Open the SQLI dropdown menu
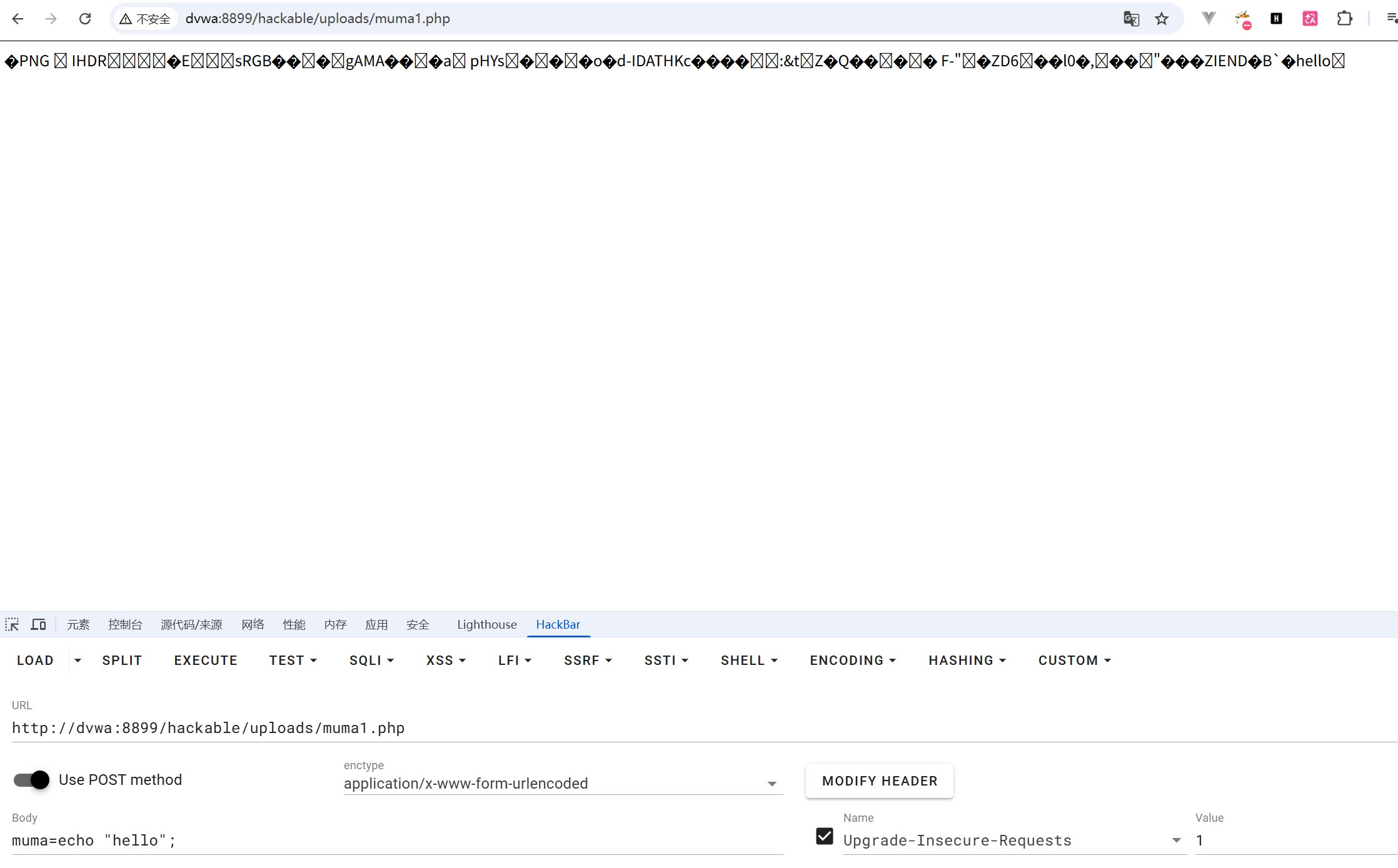Image resolution: width=1398 pixels, height=868 pixels. (x=371, y=661)
